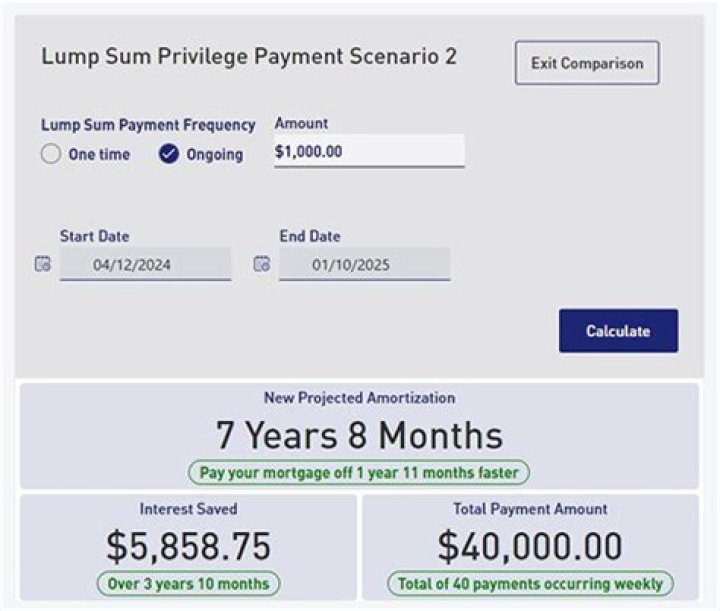Viewport: 720px width, 611px height.
Task: Click the Lump Sum Privilege Payment Scenario 2 heading
Action: [x=249, y=57]
